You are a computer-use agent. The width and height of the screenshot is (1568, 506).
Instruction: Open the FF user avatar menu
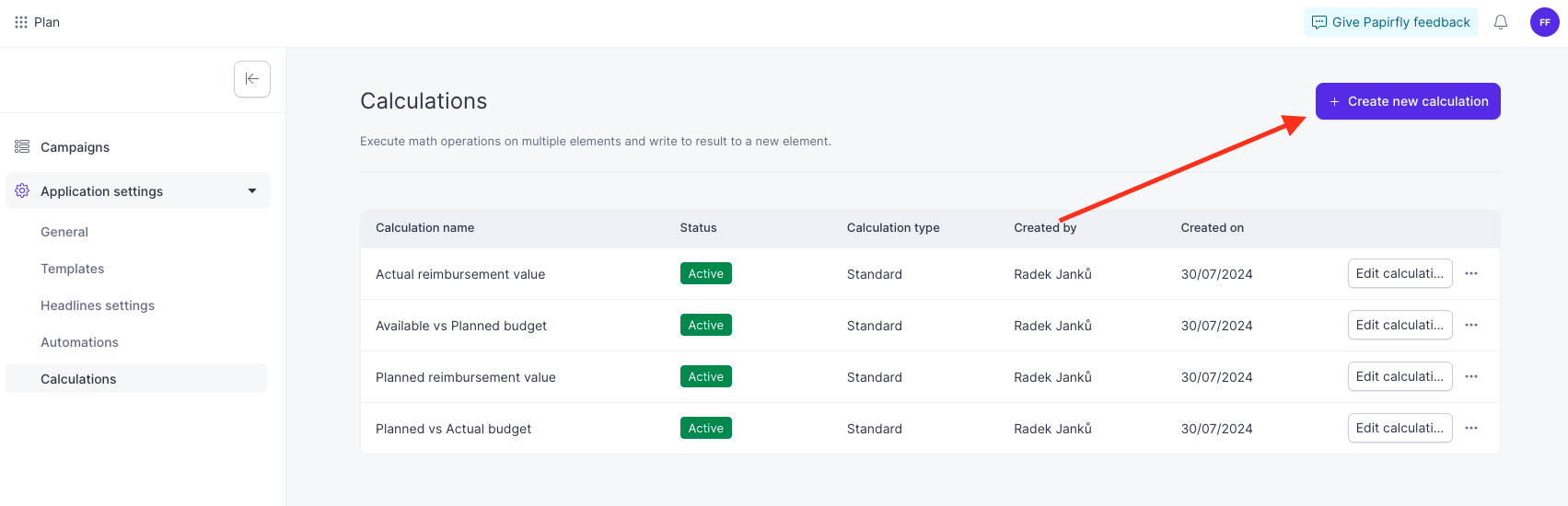[1545, 22]
